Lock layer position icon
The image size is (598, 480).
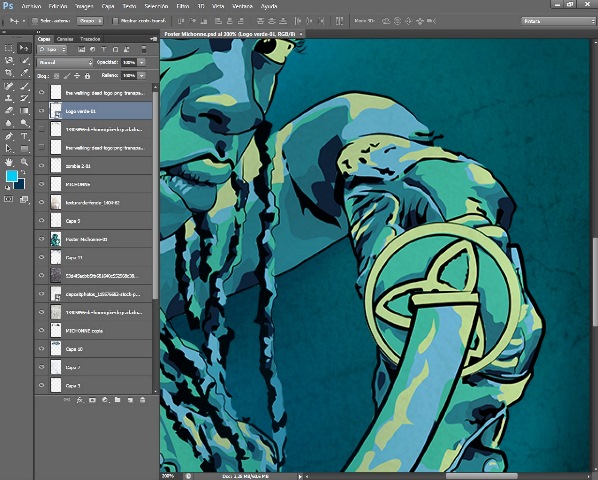[x=77, y=76]
